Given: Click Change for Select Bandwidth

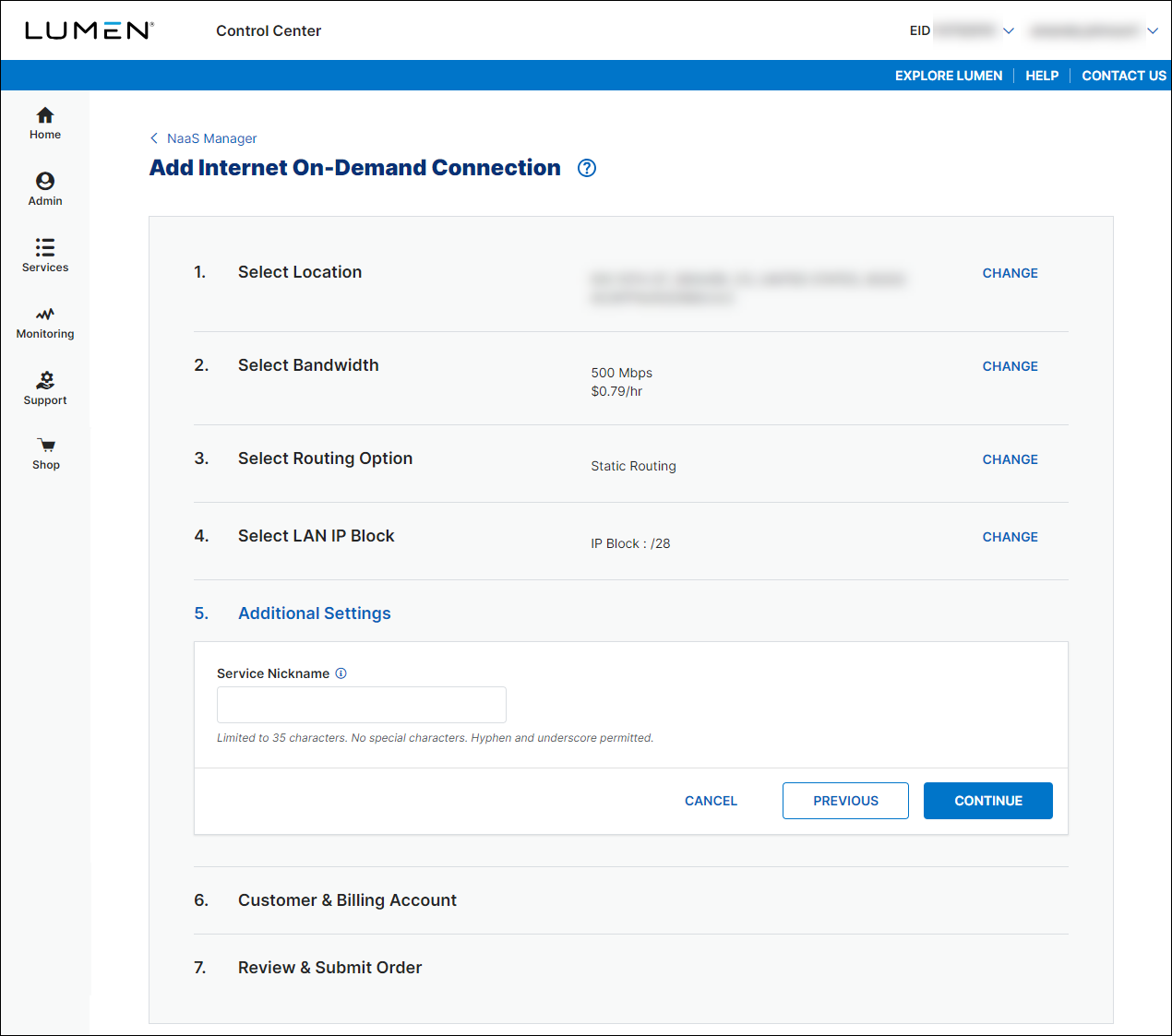Looking at the screenshot, I should click(1010, 366).
